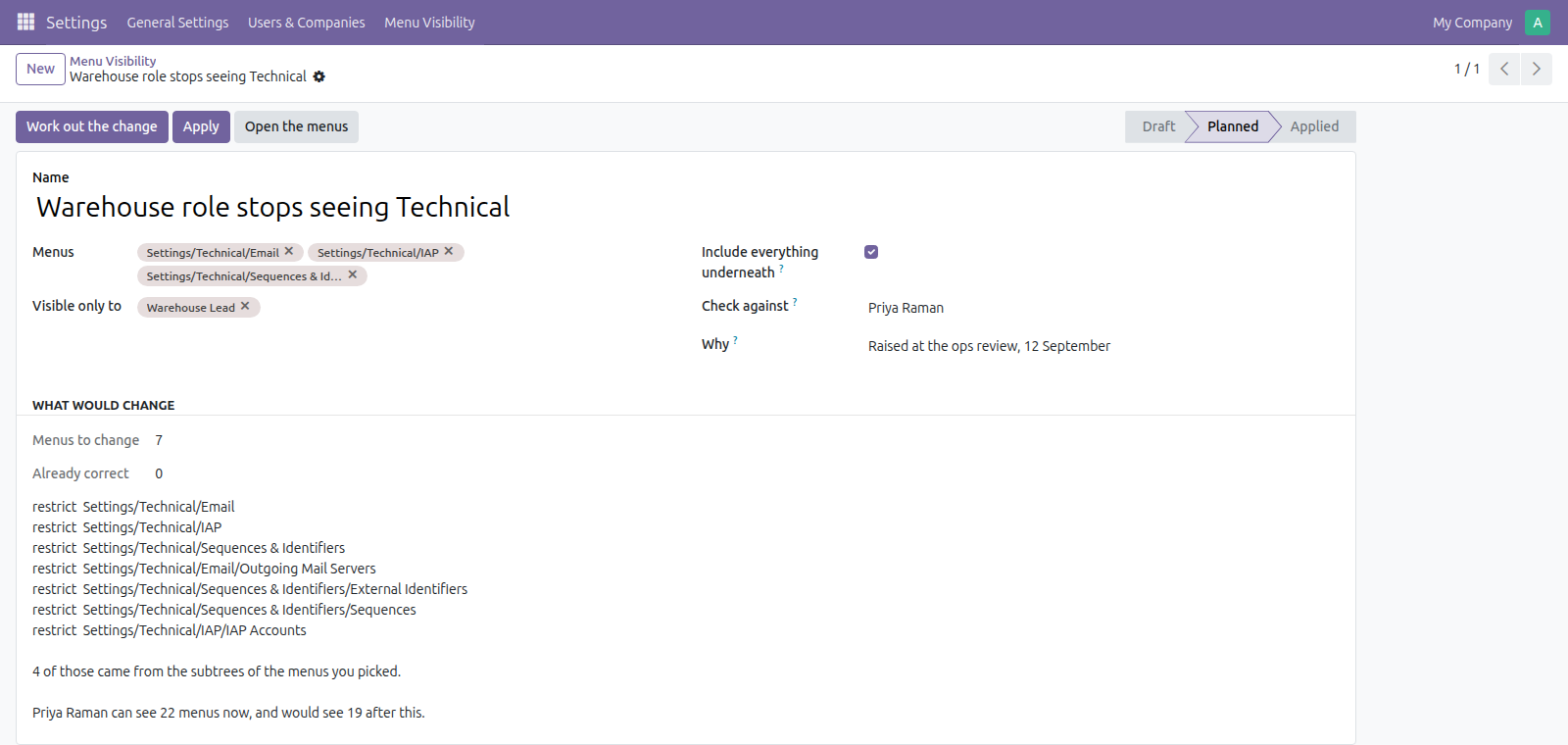Screen dimensions: 1568x745
Task: Click the '4 of those came from the subtrees' line
Action: click(x=217, y=671)
